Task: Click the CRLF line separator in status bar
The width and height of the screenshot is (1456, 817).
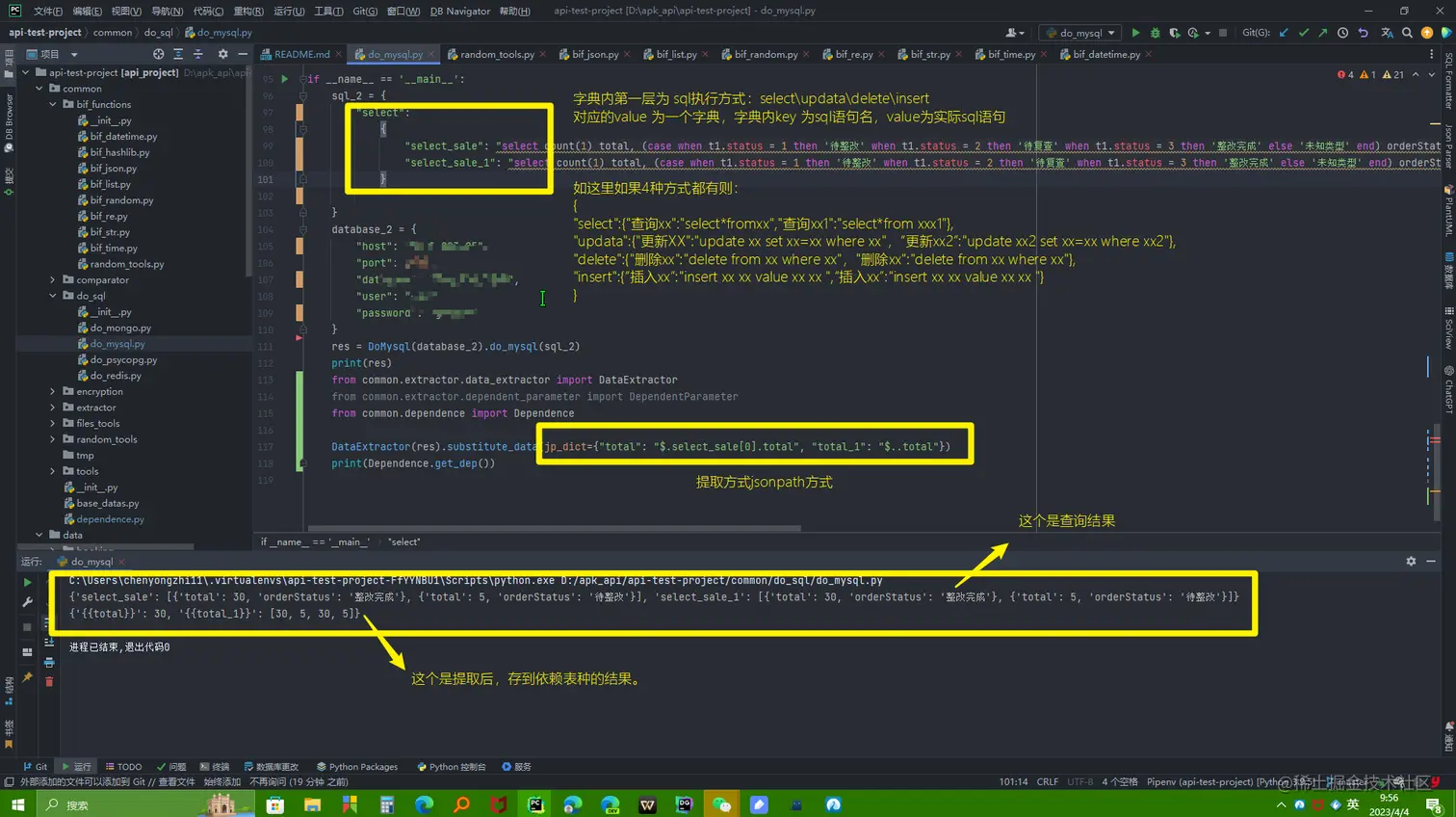Action: (1048, 781)
